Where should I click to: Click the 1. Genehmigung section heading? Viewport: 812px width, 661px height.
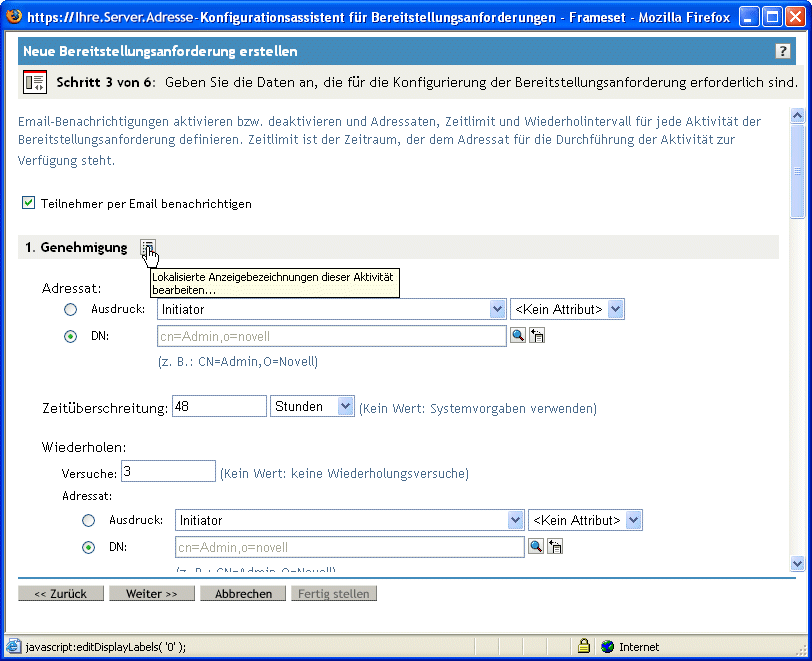[x=76, y=248]
